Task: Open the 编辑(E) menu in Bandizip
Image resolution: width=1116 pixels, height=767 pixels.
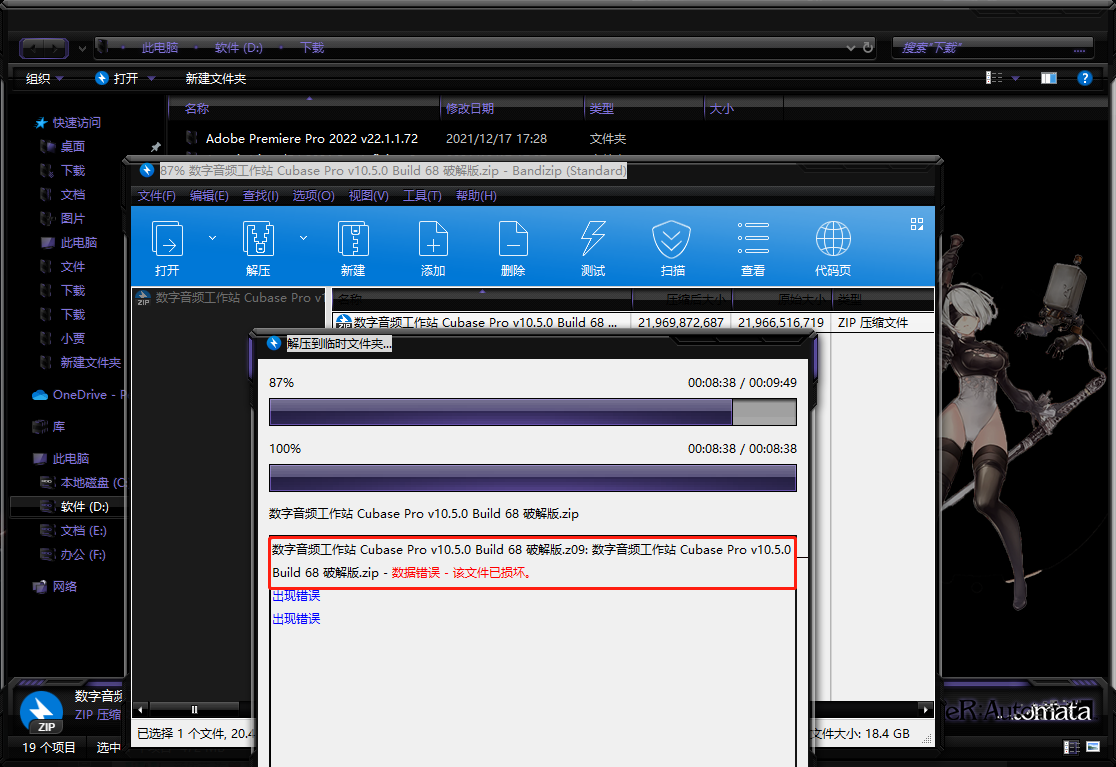Action: pos(209,196)
